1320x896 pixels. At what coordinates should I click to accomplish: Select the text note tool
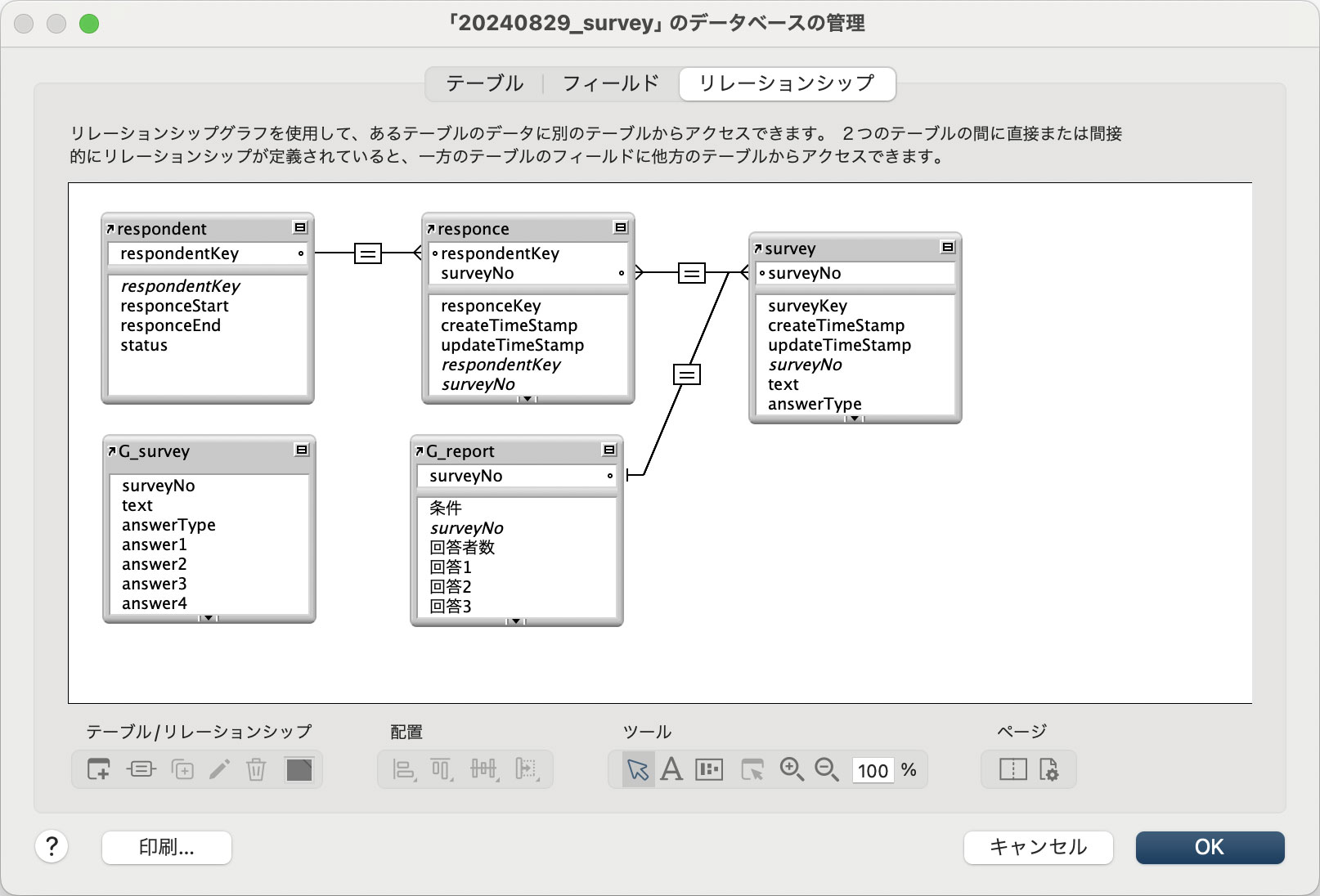[x=671, y=769]
